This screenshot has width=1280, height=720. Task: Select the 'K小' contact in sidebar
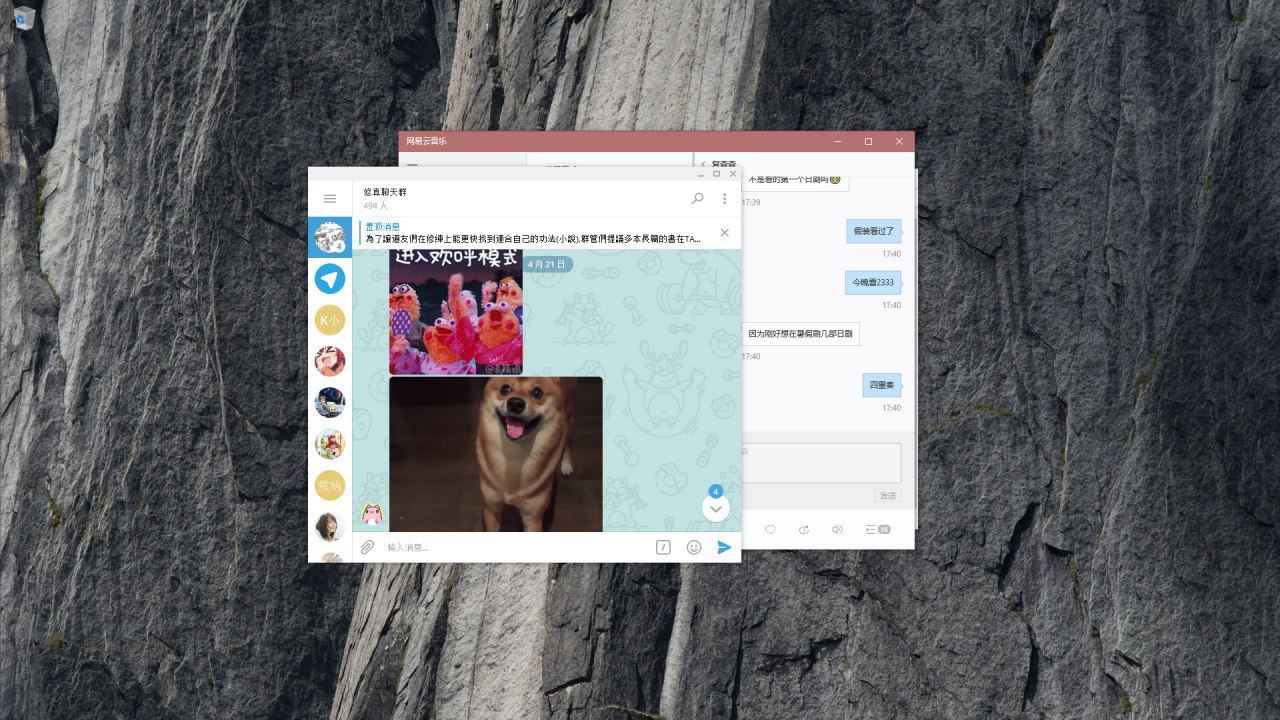[x=330, y=320]
